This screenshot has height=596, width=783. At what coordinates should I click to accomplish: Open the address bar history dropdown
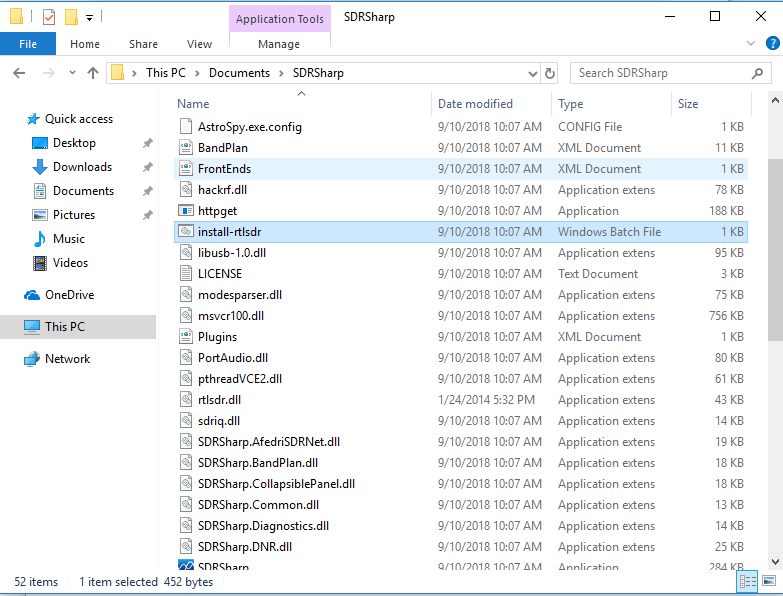pyautogui.click(x=533, y=74)
